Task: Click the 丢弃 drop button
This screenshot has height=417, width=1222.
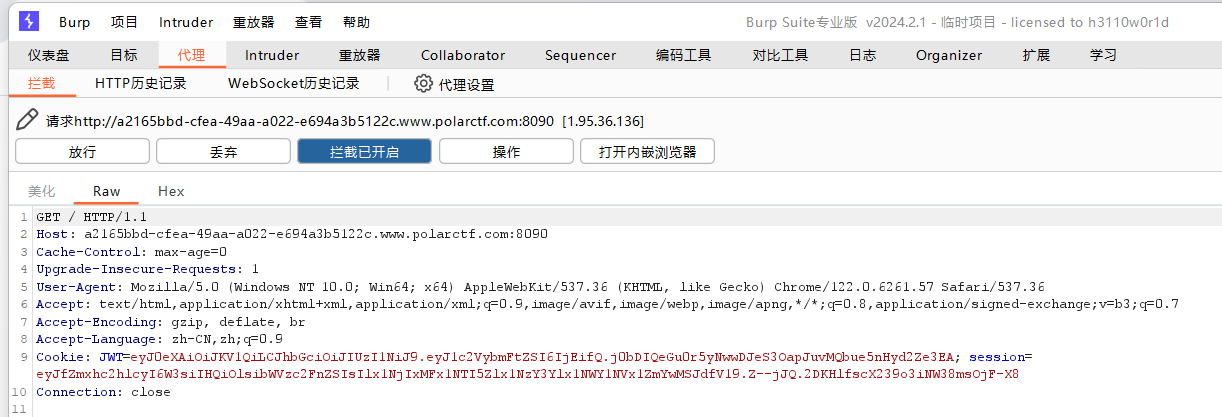Action: point(223,152)
